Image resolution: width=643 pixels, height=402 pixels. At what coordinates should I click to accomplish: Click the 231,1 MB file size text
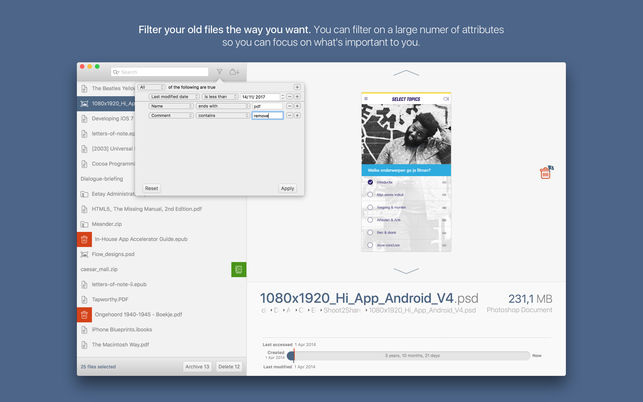(530, 299)
